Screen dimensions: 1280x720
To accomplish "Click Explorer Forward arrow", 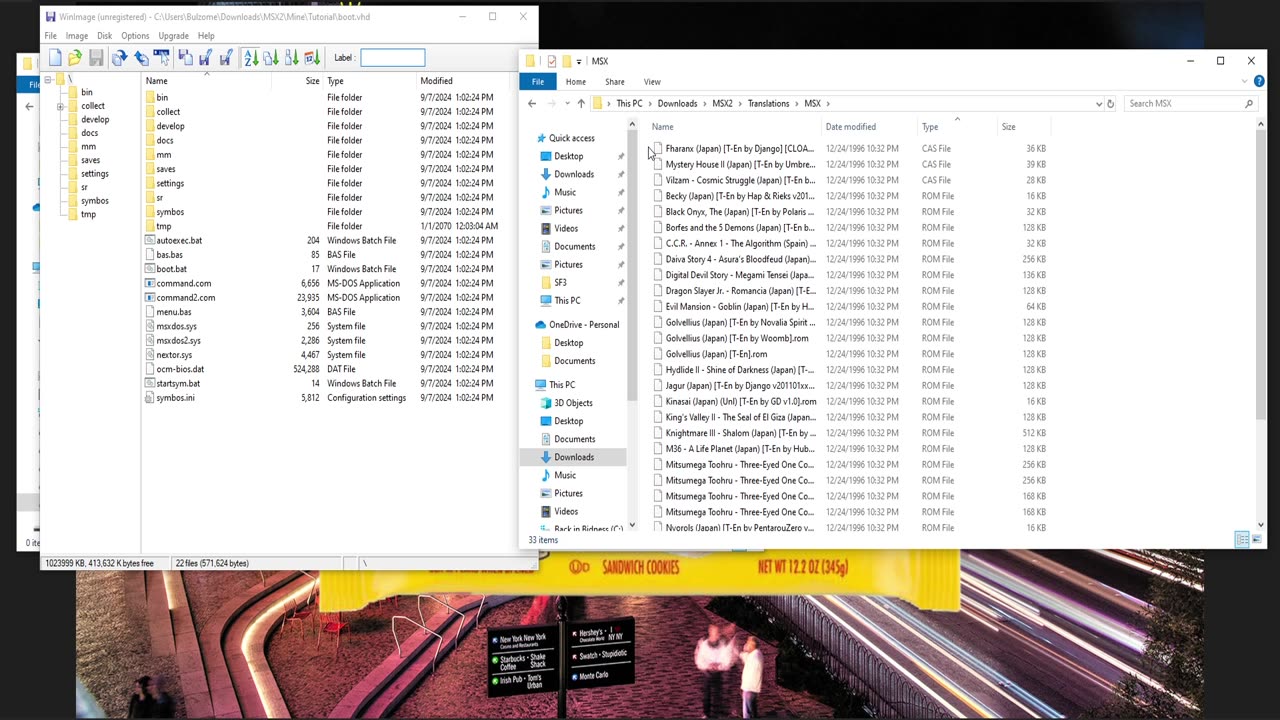I will [x=551, y=104].
